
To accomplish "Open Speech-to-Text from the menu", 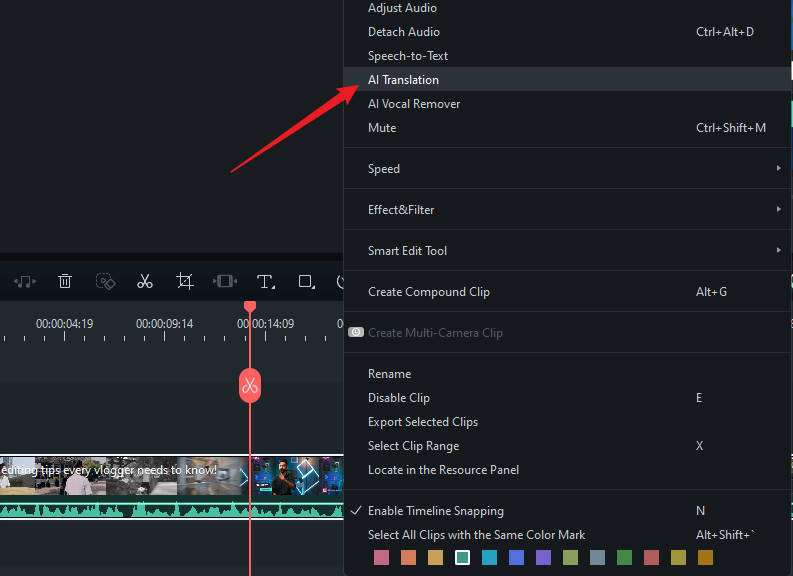I will pos(567,56).
